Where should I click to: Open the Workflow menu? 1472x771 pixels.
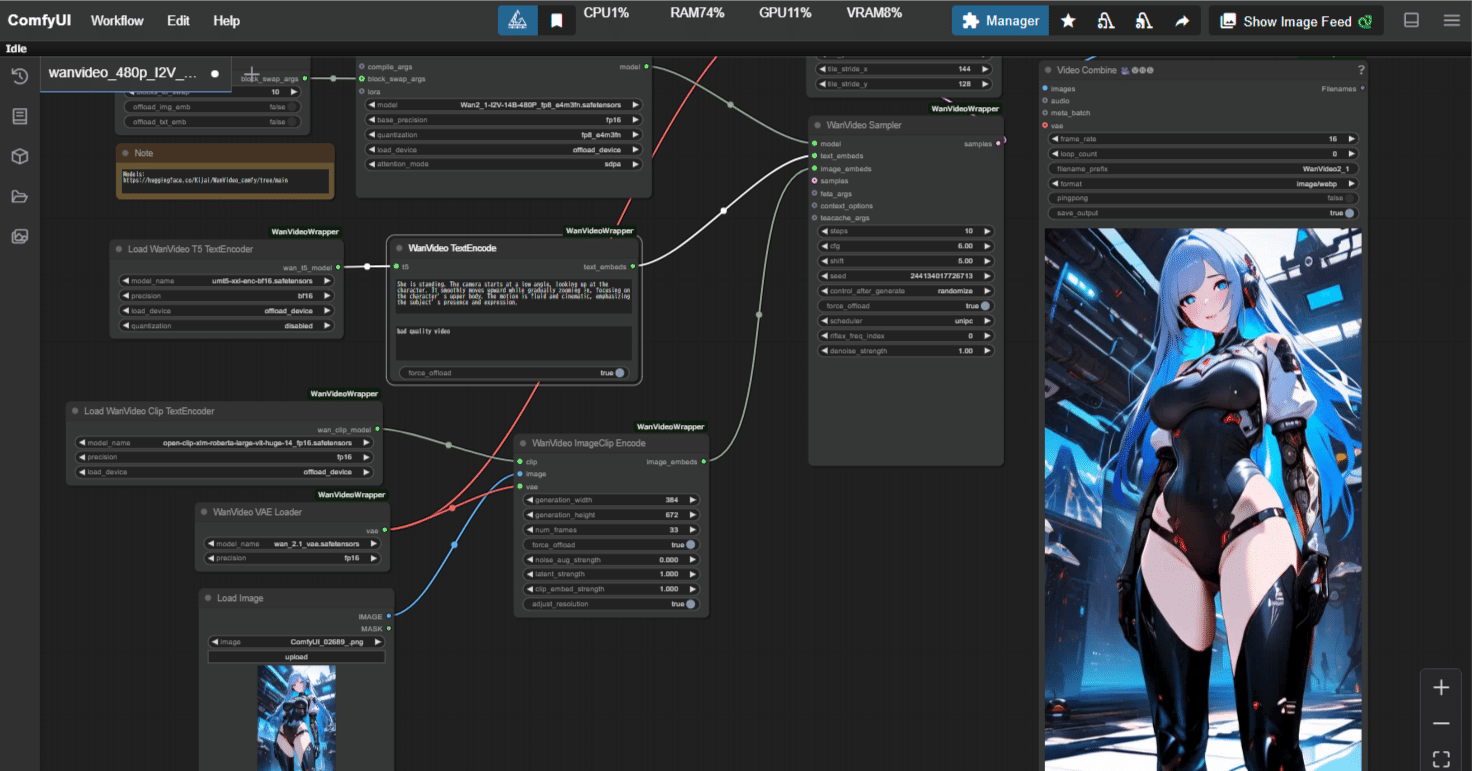point(117,20)
